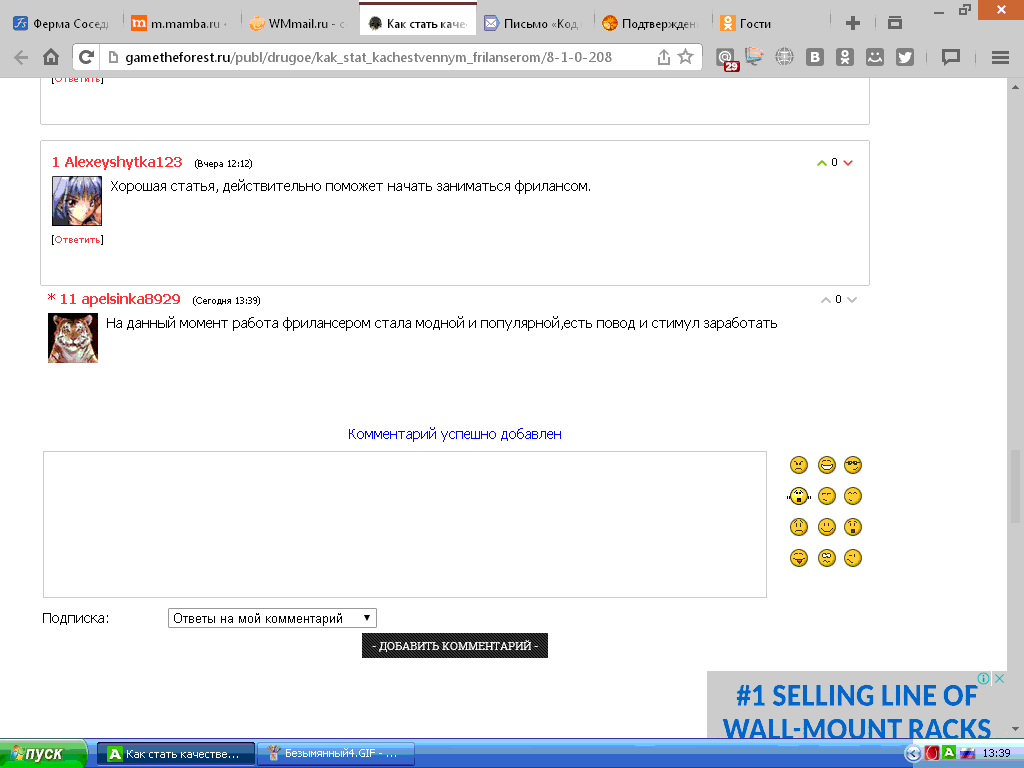Screen dimensions: 1024x768
Task: Open Безымянный4.GIF taskbar window
Action: click(x=336, y=754)
